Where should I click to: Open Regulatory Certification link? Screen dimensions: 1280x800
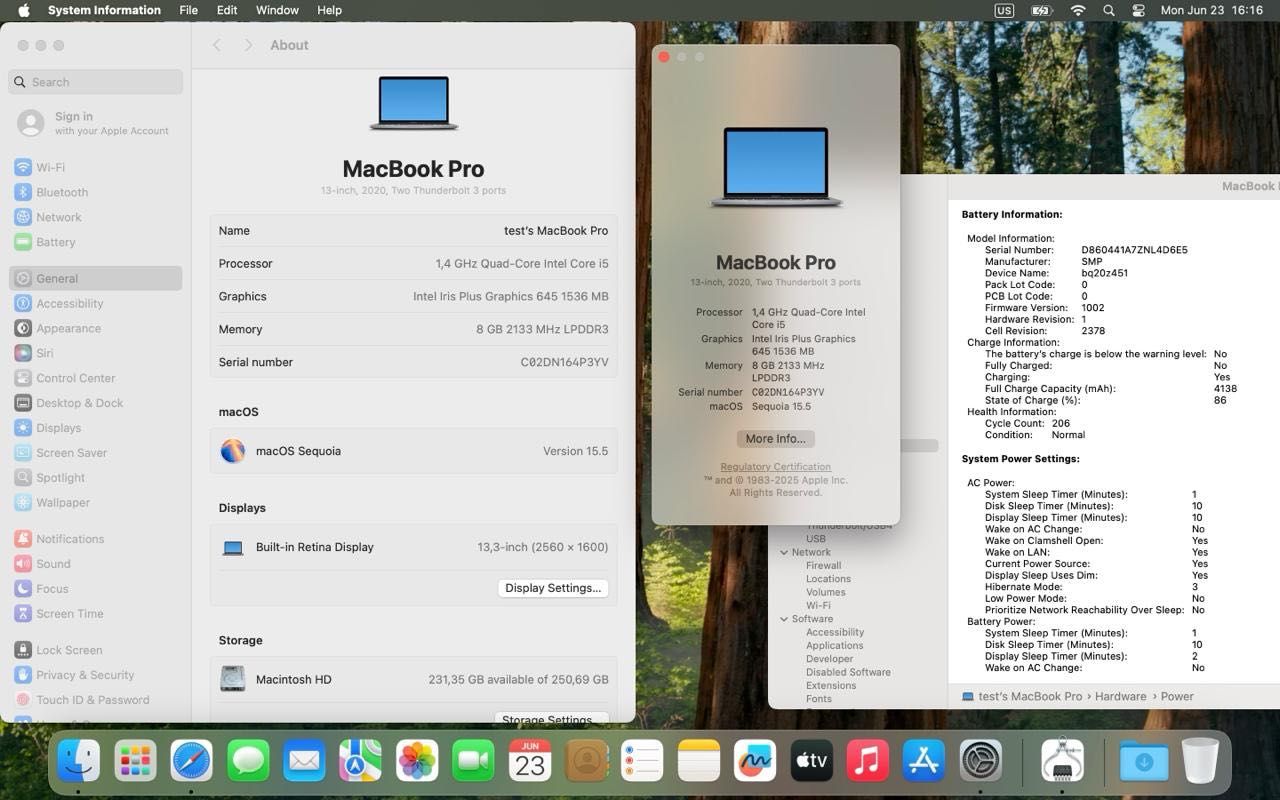[x=775, y=467]
